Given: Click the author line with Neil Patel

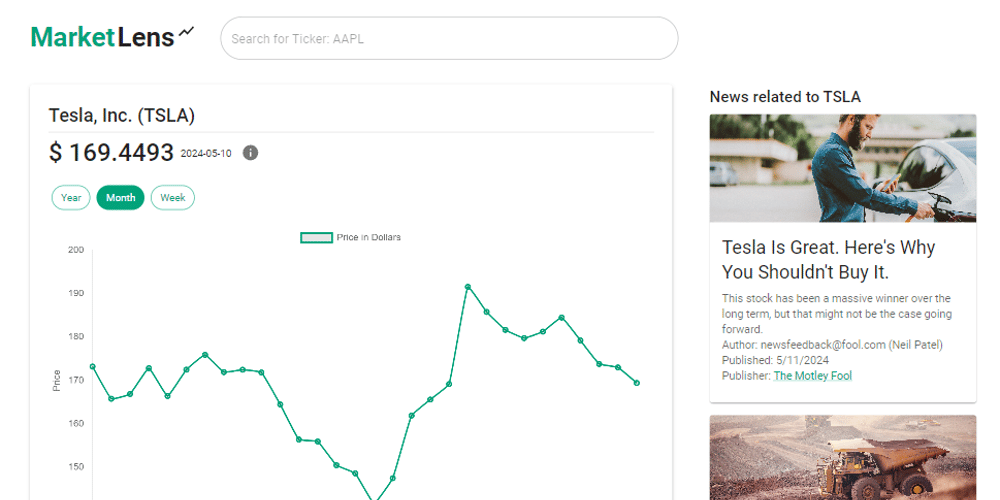Looking at the screenshot, I should [832, 345].
